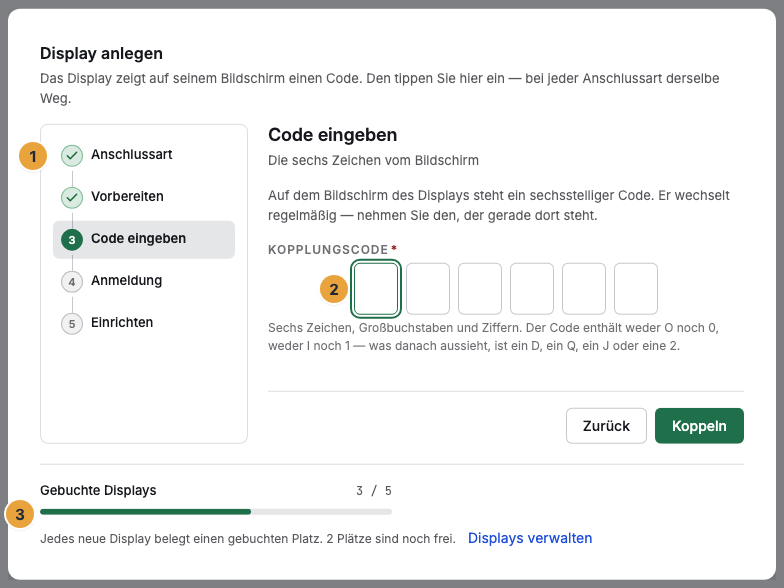Focus the fifth Kopplungscode character box
784x588 pixels.
click(584, 288)
